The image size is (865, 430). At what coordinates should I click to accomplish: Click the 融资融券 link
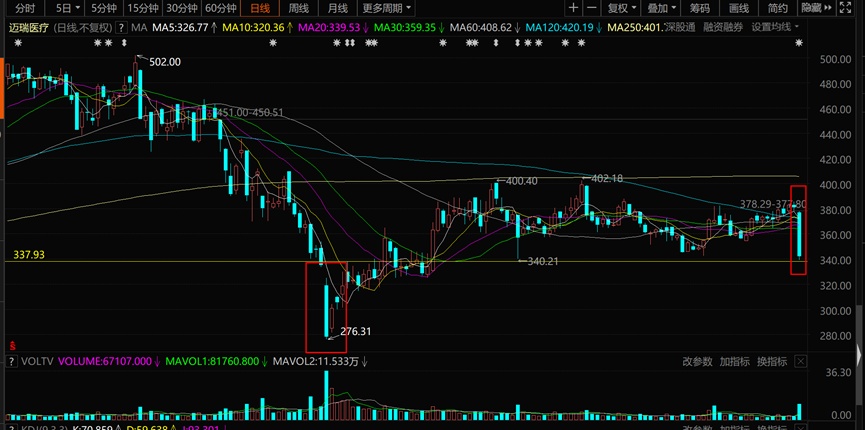(724, 27)
